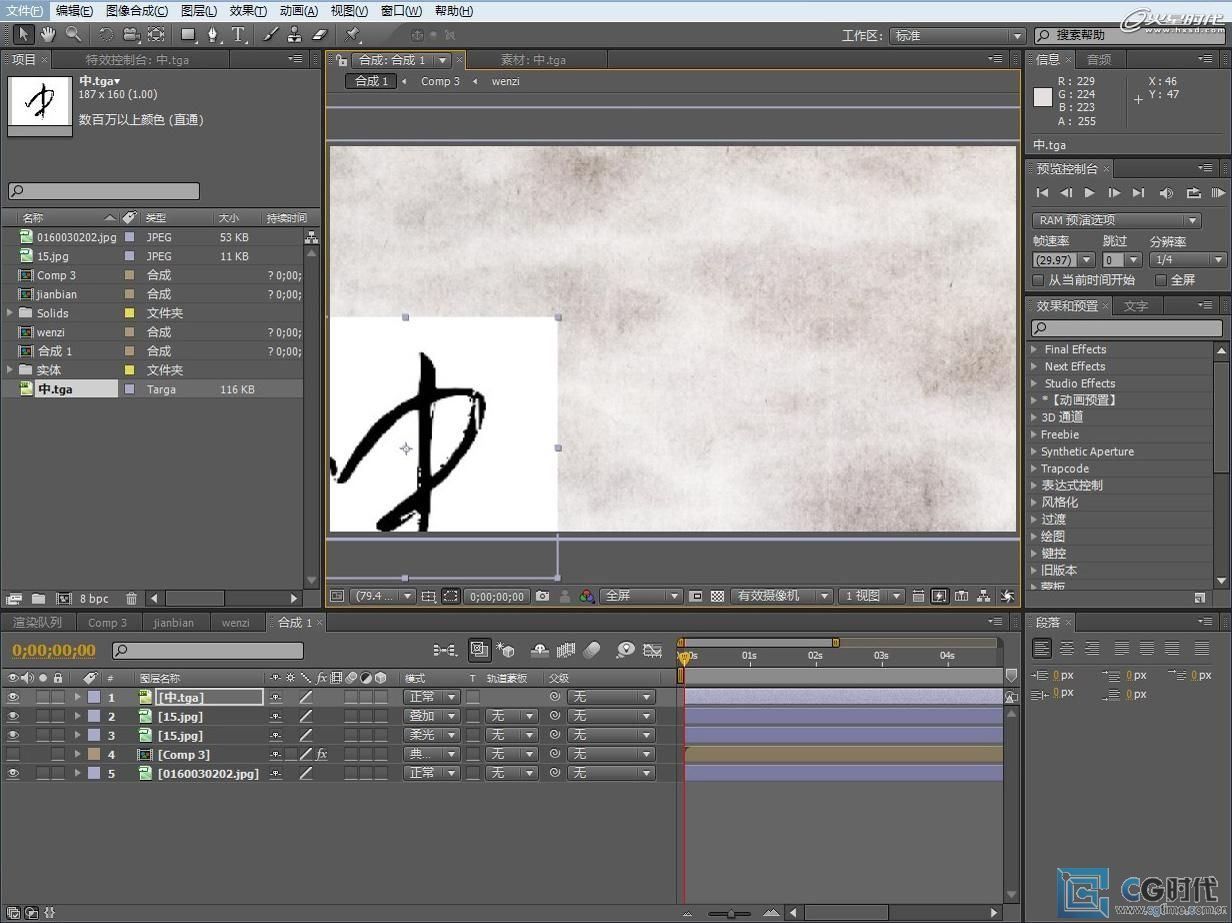
Task: Select the Rotation tool
Action: click(x=106, y=34)
